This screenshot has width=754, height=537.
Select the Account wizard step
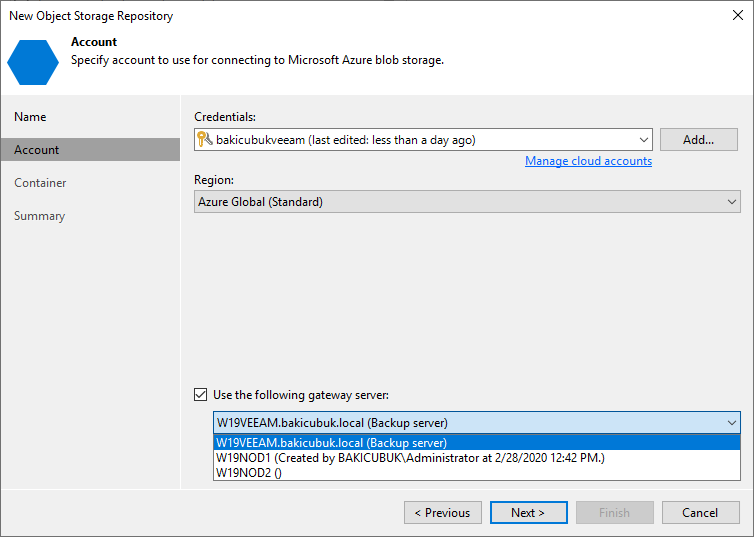pos(91,150)
